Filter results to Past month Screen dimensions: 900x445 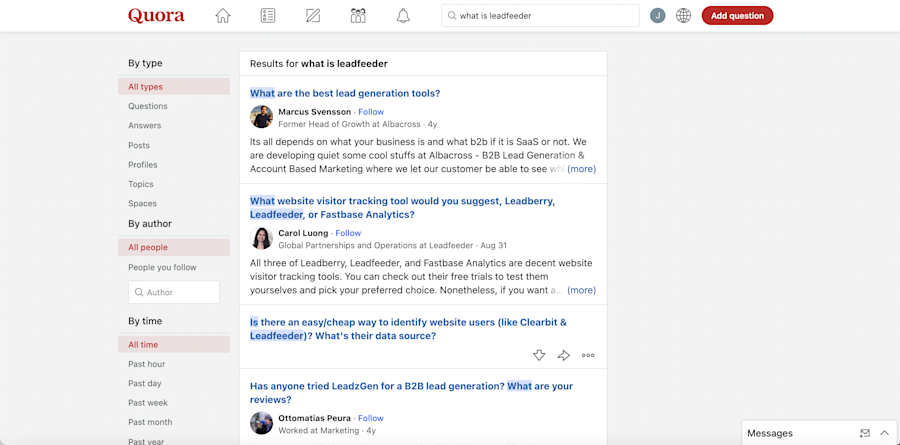coord(150,422)
